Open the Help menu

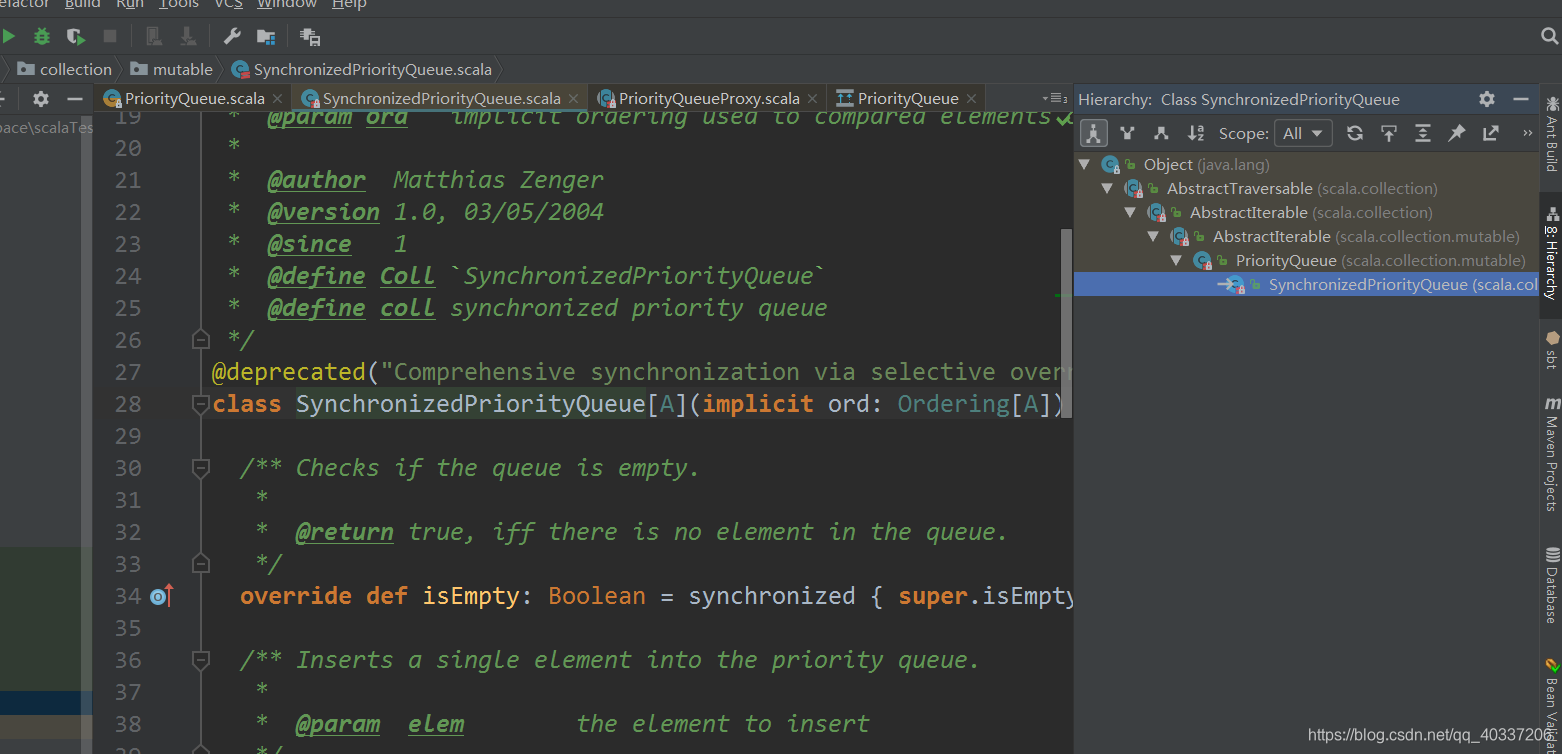point(349,4)
